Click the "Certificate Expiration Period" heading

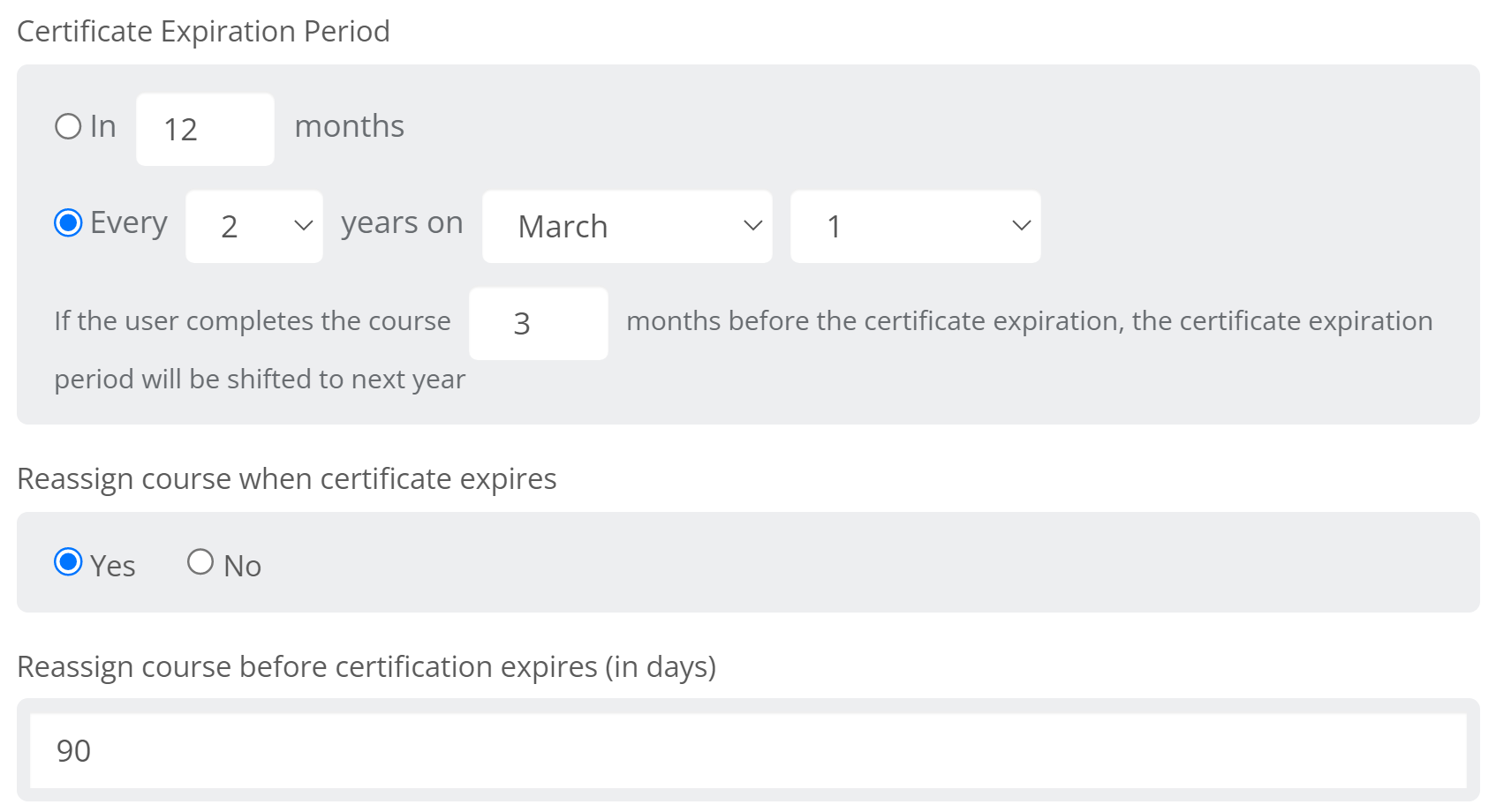click(205, 31)
